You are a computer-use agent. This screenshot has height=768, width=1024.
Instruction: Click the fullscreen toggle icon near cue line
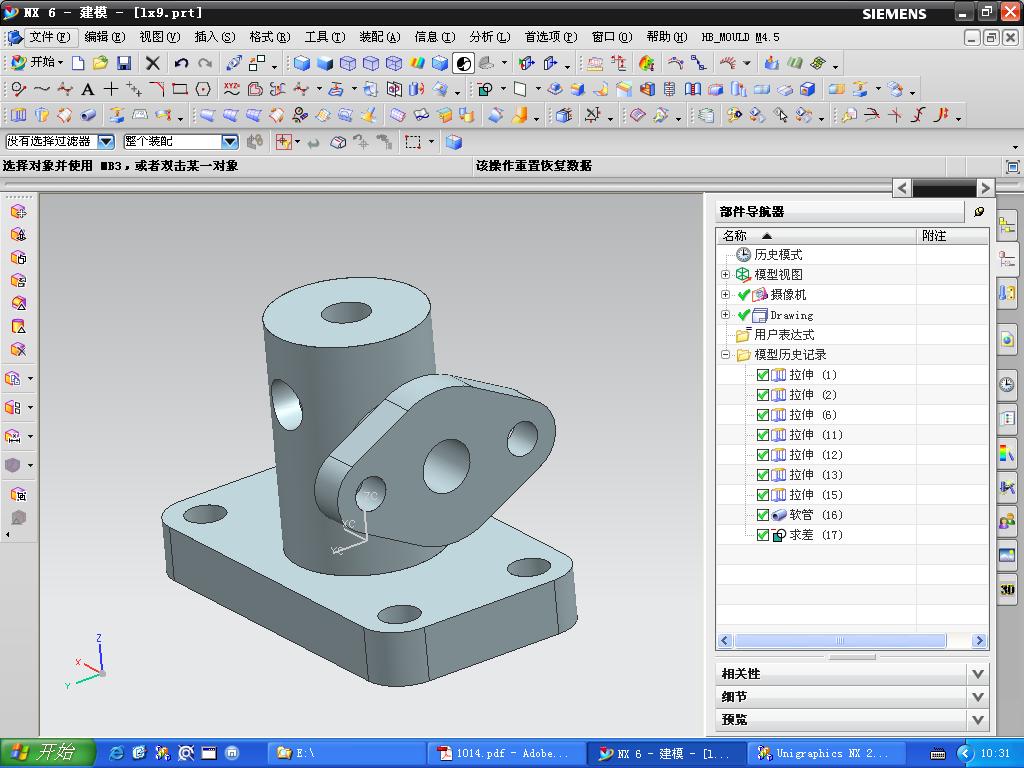pos(1012,167)
